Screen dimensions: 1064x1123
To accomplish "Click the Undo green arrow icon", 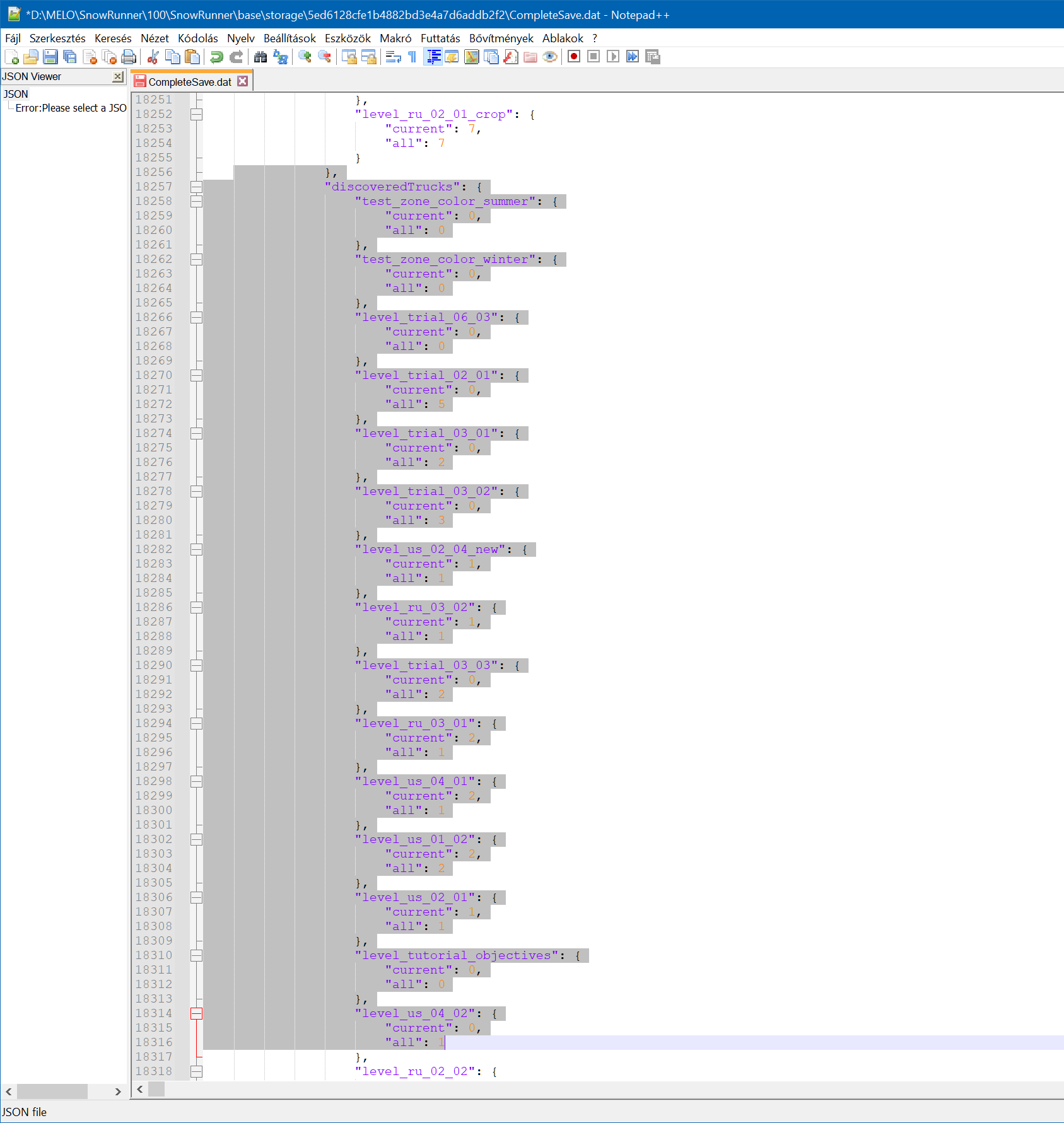I will [x=216, y=57].
